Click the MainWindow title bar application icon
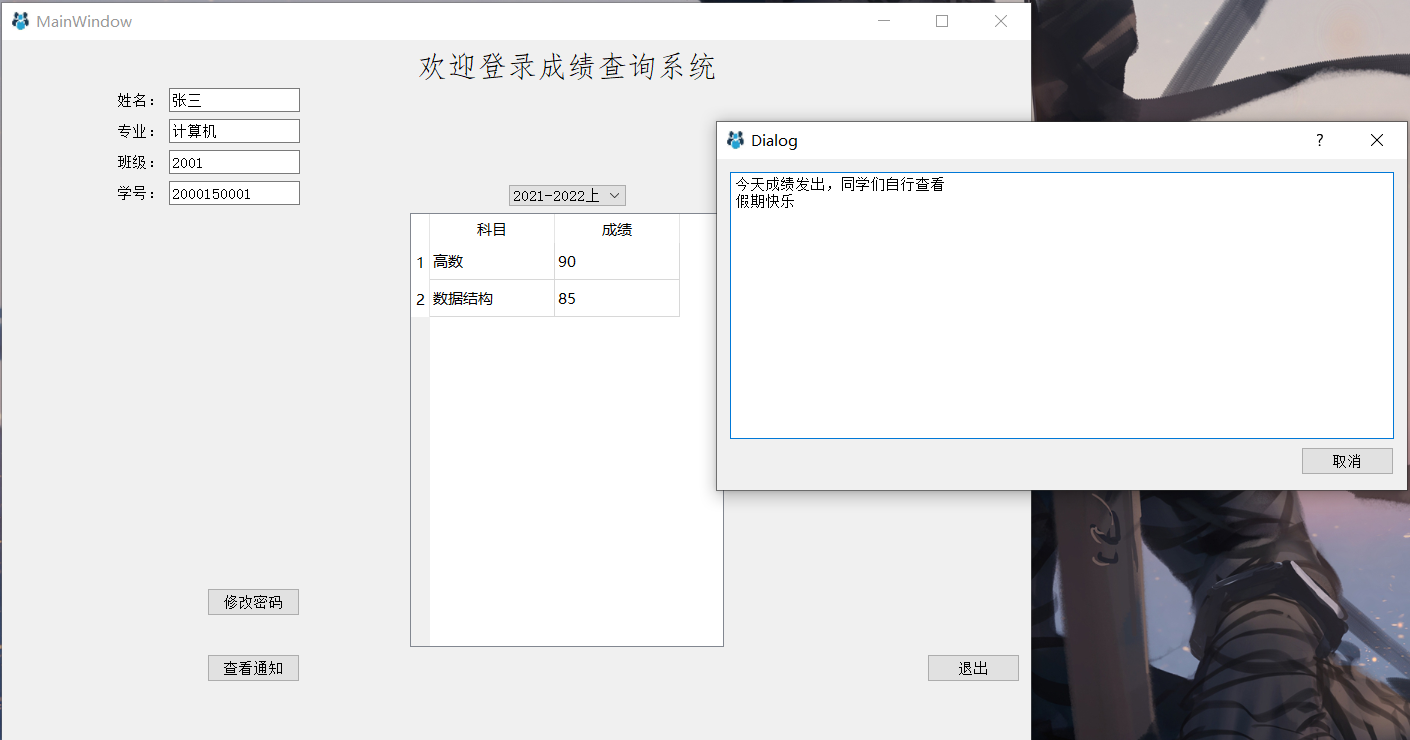The height and width of the screenshot is (740, 1410). pos(18,20)
